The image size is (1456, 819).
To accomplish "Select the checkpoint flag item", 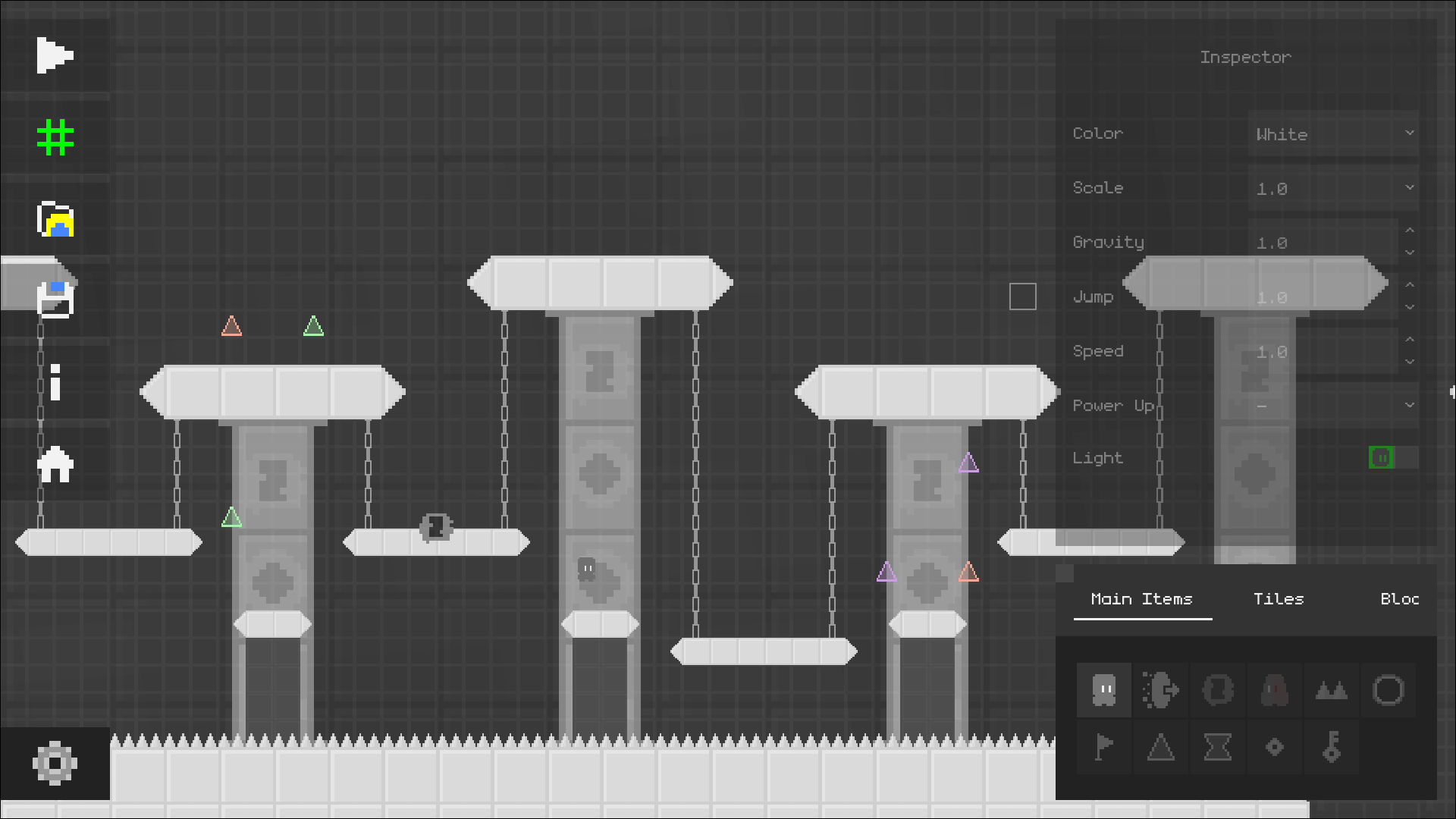I will coord(1104,747).
